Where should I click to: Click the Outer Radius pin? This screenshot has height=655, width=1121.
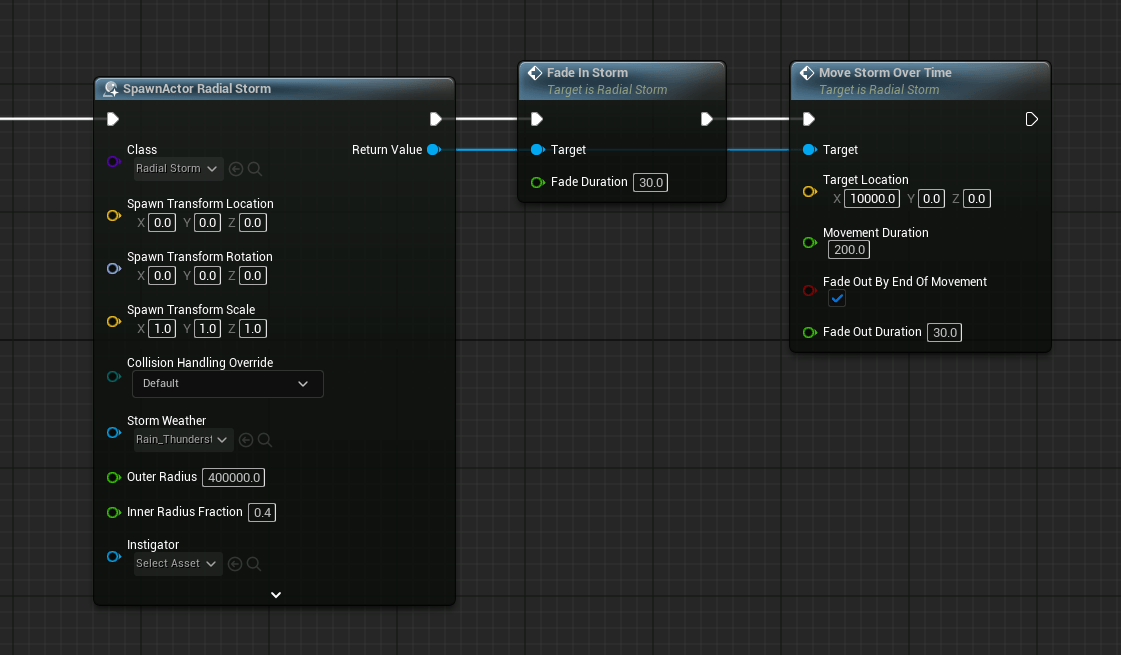point(114,477)
